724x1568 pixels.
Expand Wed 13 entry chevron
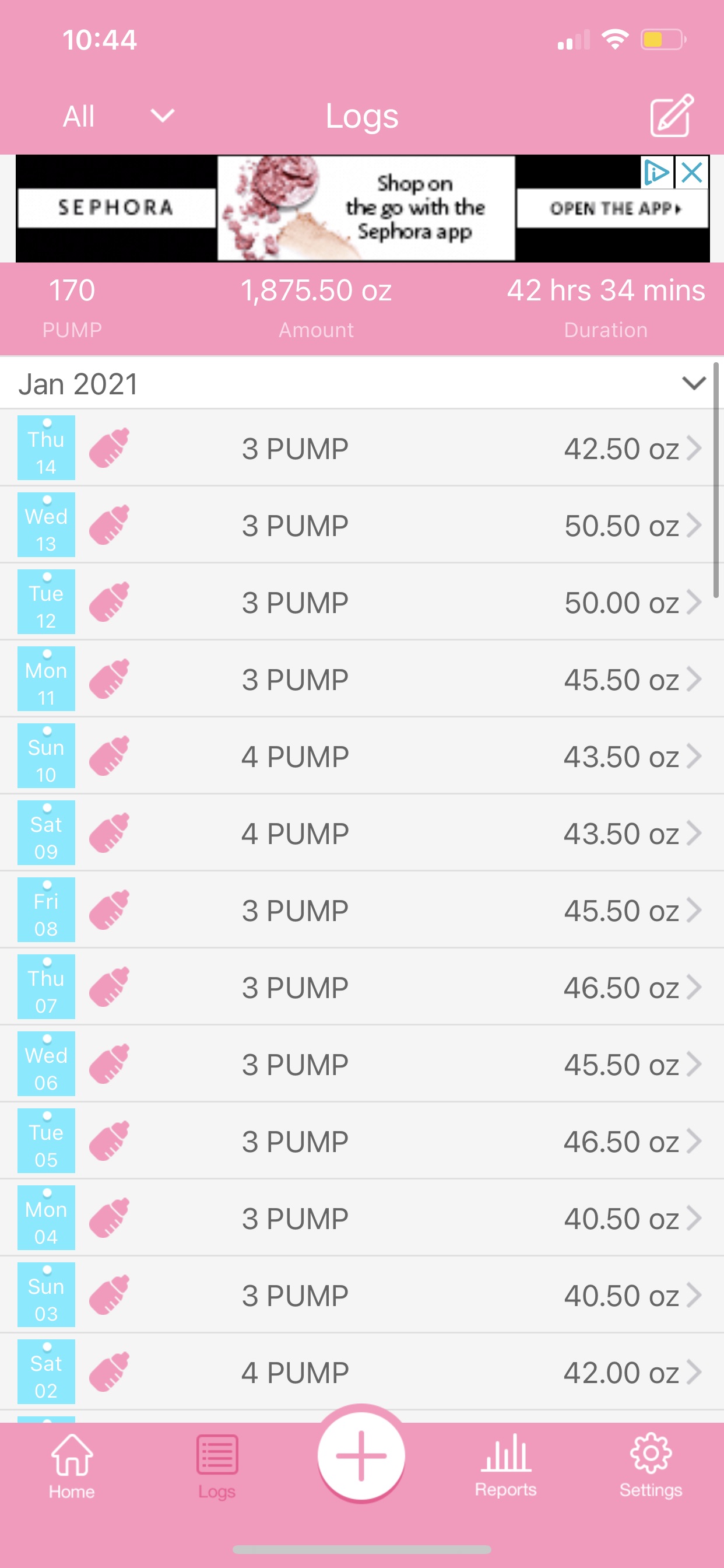click(694, 526)
